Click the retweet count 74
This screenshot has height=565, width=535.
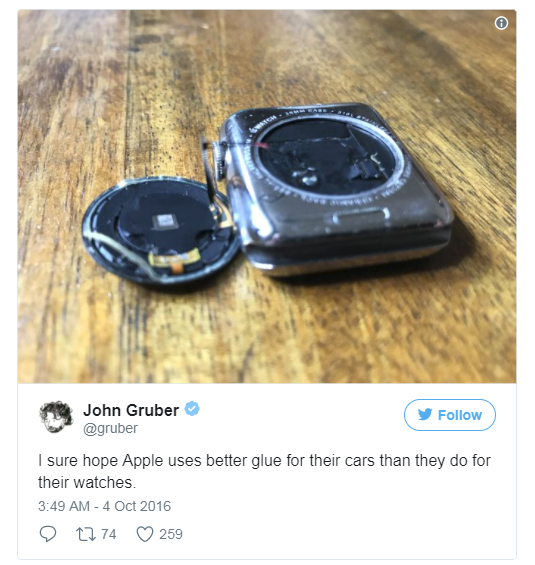(108, 534)
